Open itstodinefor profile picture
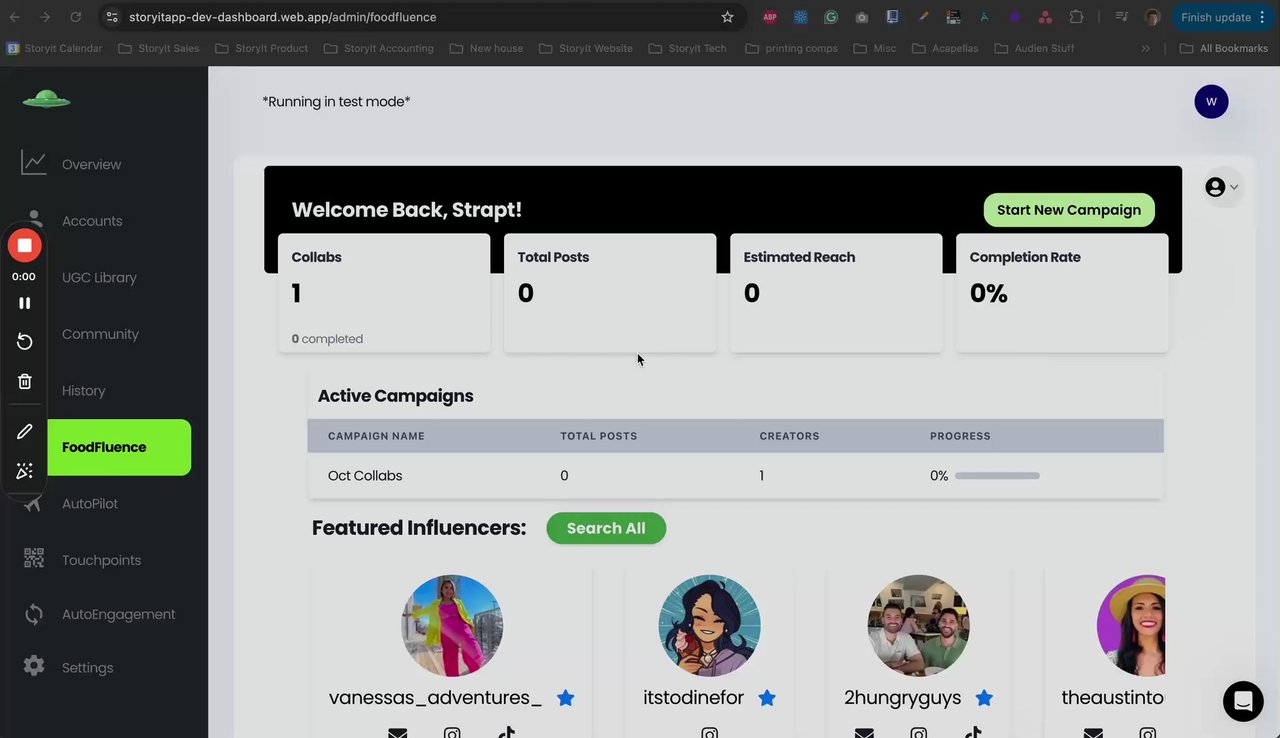The width and height of the screenshot is (1280, 738). pos(709,626)
